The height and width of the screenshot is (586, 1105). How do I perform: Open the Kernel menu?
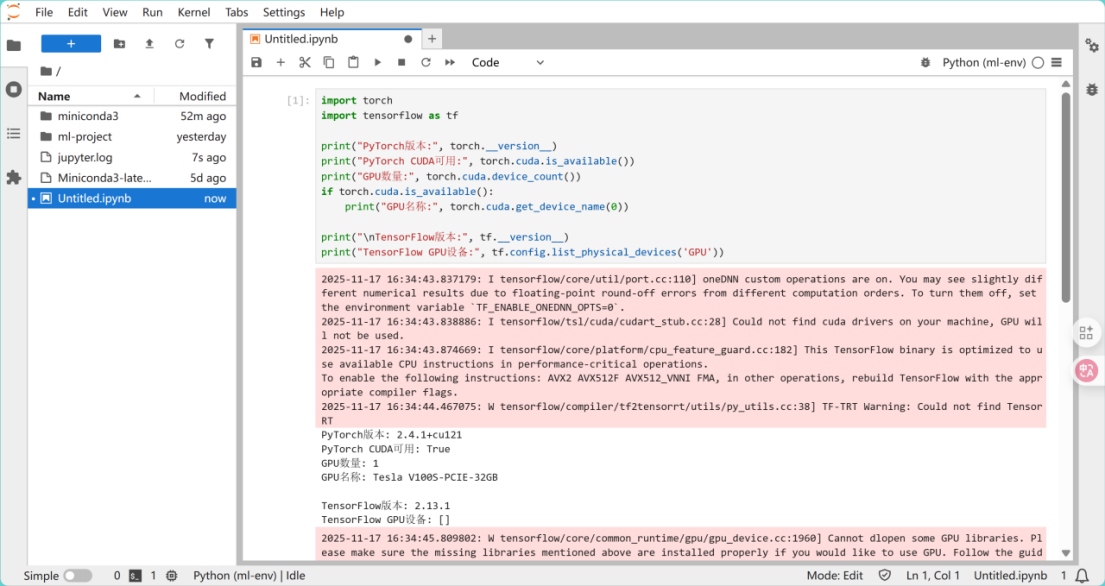193,12
